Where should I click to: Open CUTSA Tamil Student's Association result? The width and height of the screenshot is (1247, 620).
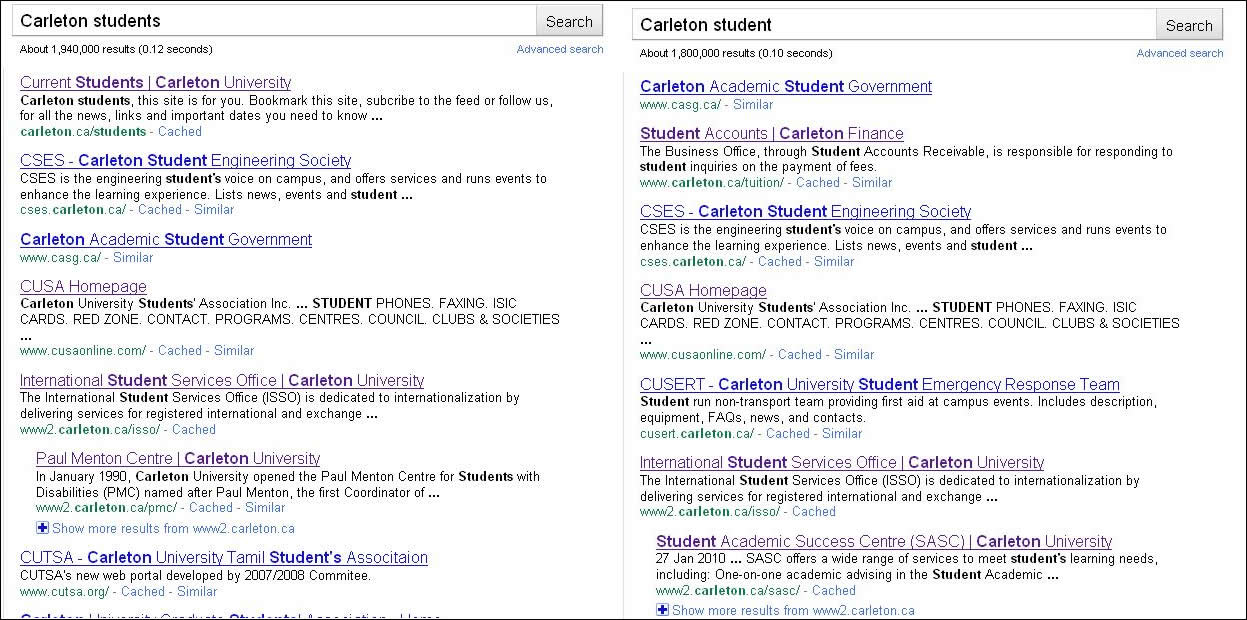(223, 557)
